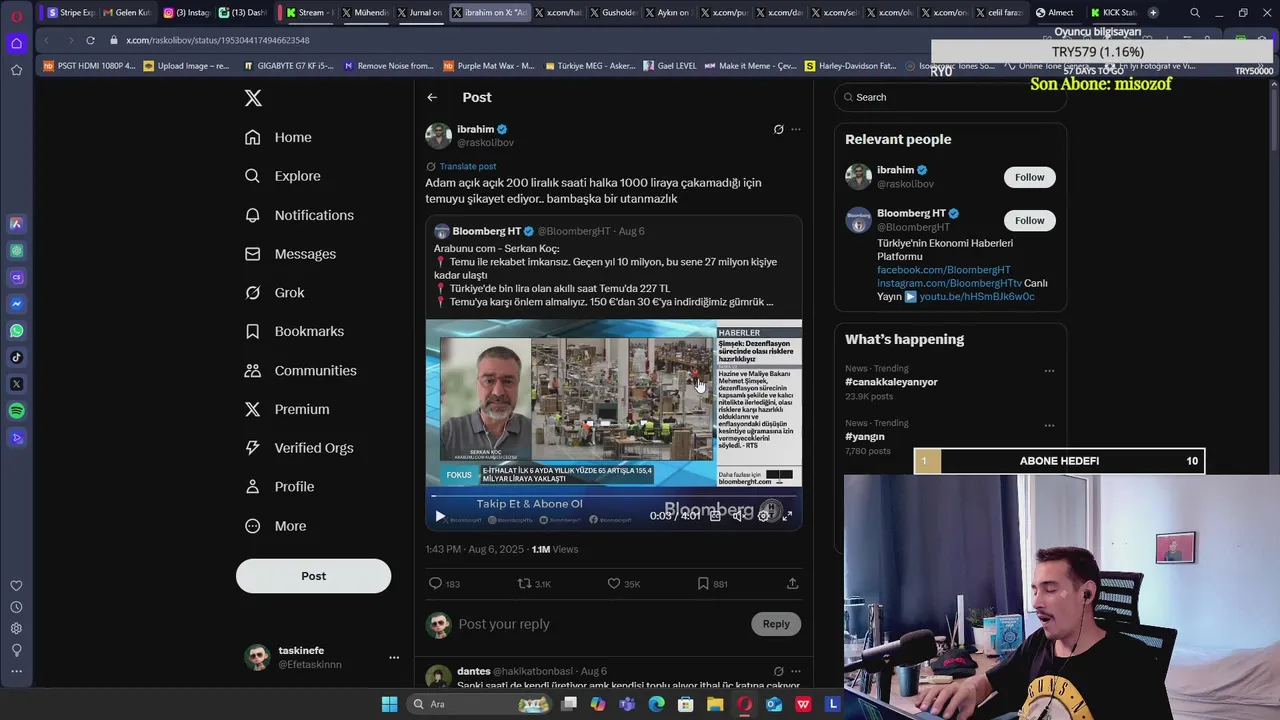Open Profile in the sidebar

point(279,487)
